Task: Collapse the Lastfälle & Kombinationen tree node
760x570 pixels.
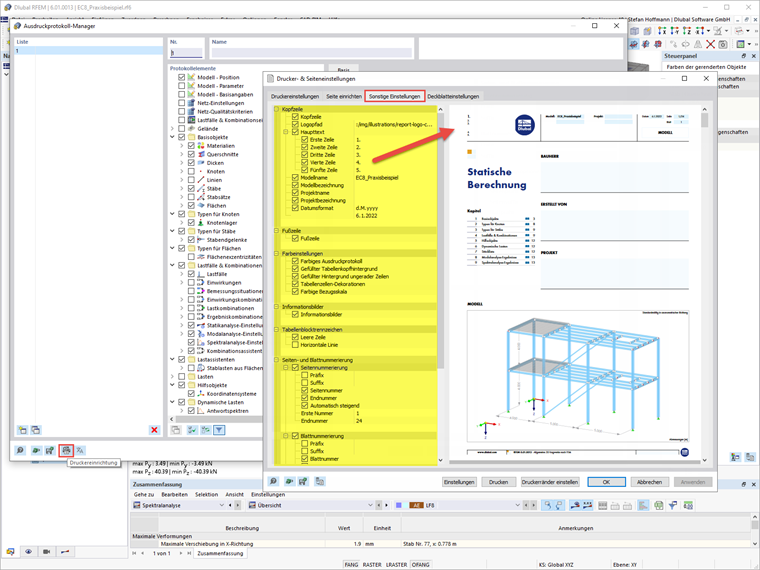Action: click(x=172, y=265)
